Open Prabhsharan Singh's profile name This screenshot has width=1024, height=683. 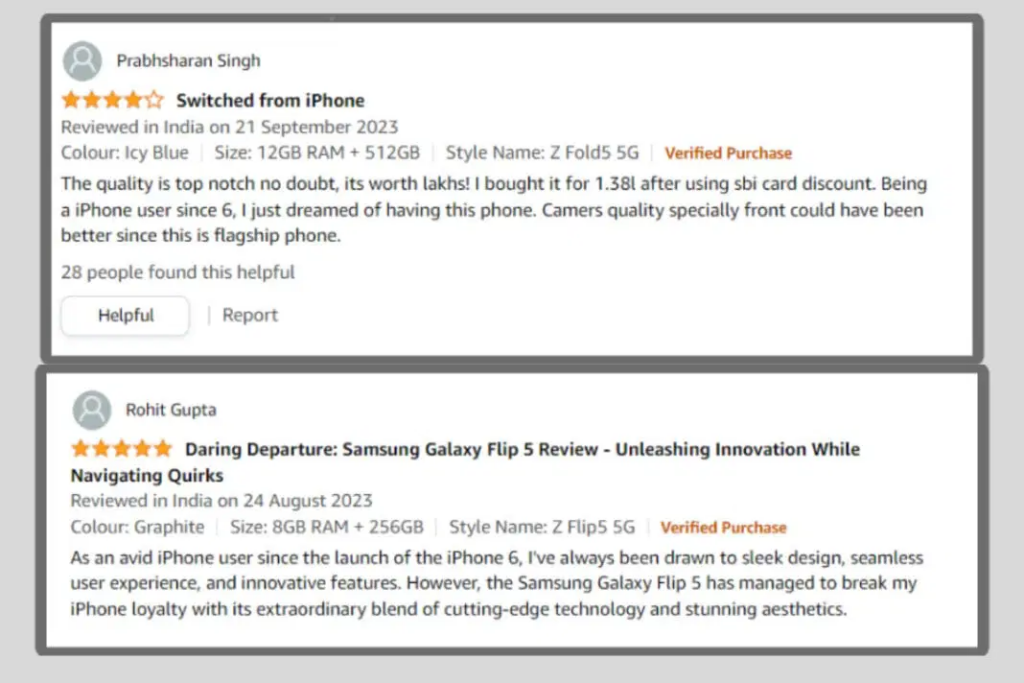click(x=189, y=61)
